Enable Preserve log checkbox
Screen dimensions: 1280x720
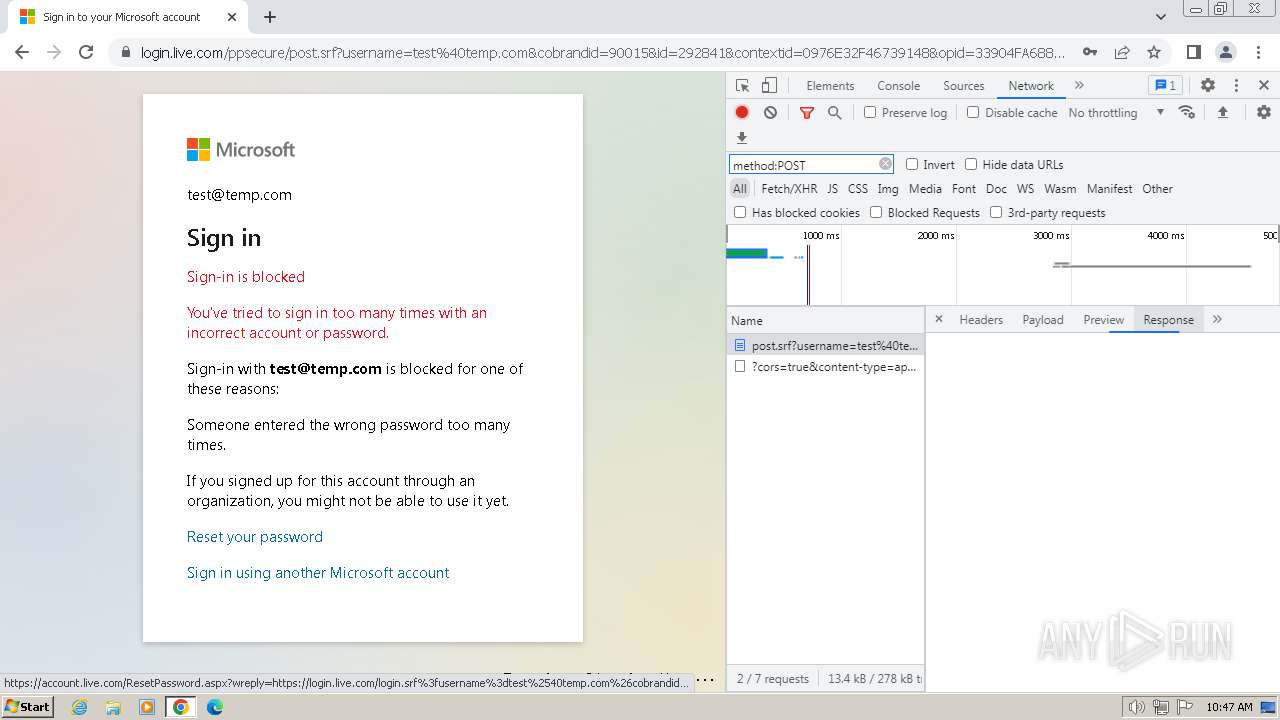coord(870,112)
